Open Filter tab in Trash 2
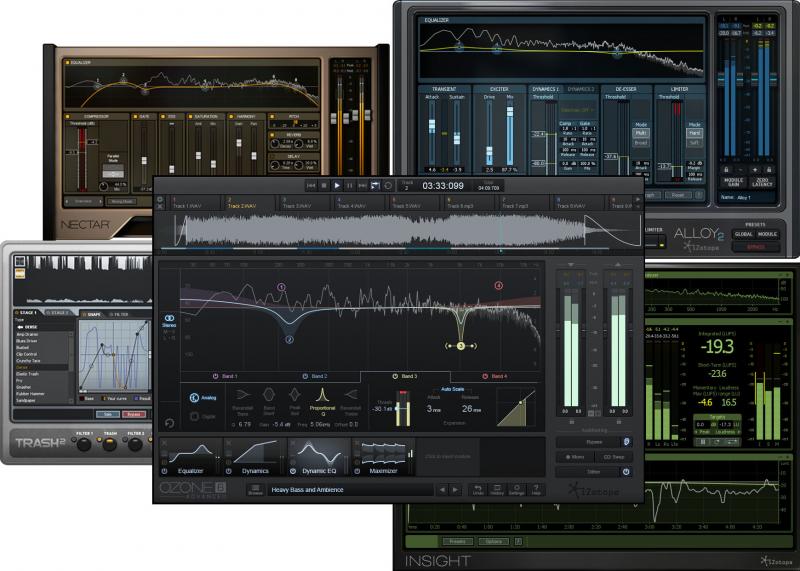This screenshot has width=800, height=571. [120, 314]
